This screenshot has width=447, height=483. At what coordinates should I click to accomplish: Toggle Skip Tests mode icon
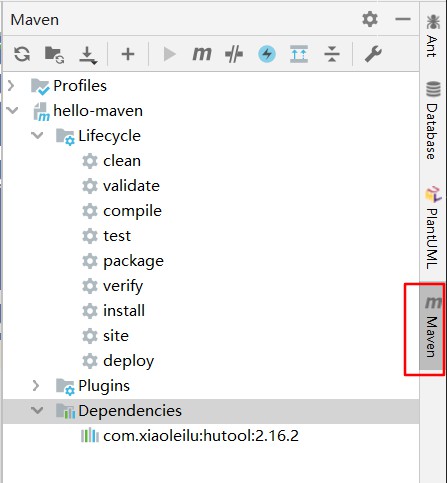[x=234, y=54]
